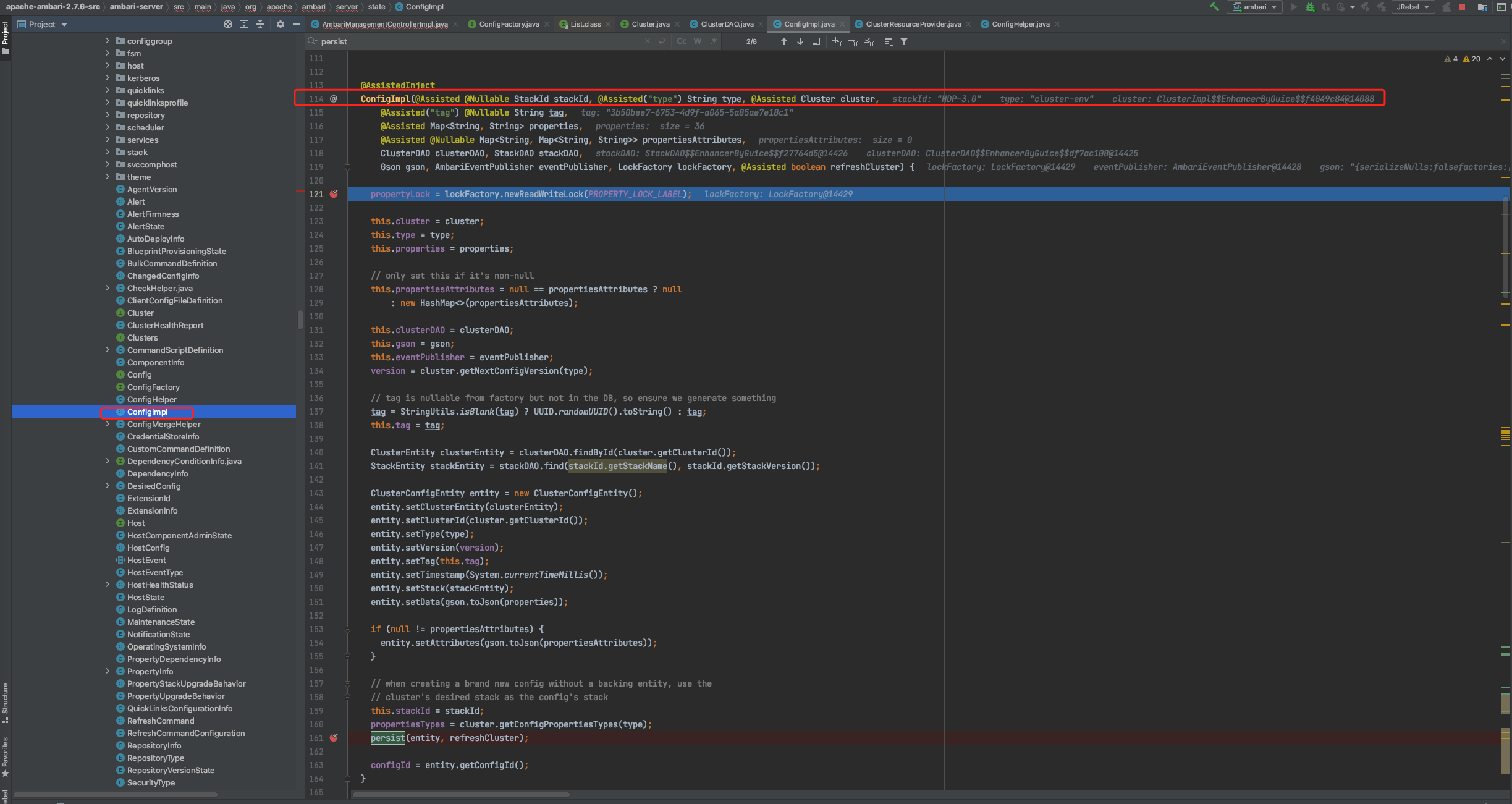The width and height of the screenshot is (1512, 804).
Task: Click the apache breadcrumb
Action: click(x=279, y=7)
